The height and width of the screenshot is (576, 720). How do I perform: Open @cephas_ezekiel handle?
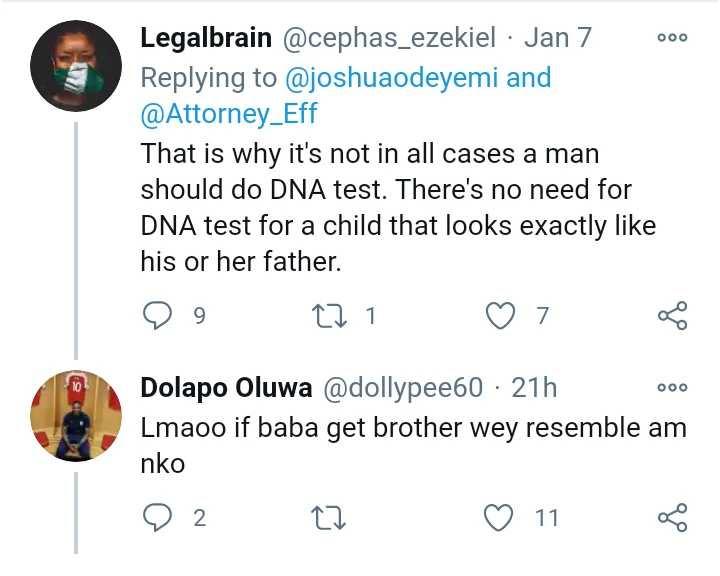(394, 38)
